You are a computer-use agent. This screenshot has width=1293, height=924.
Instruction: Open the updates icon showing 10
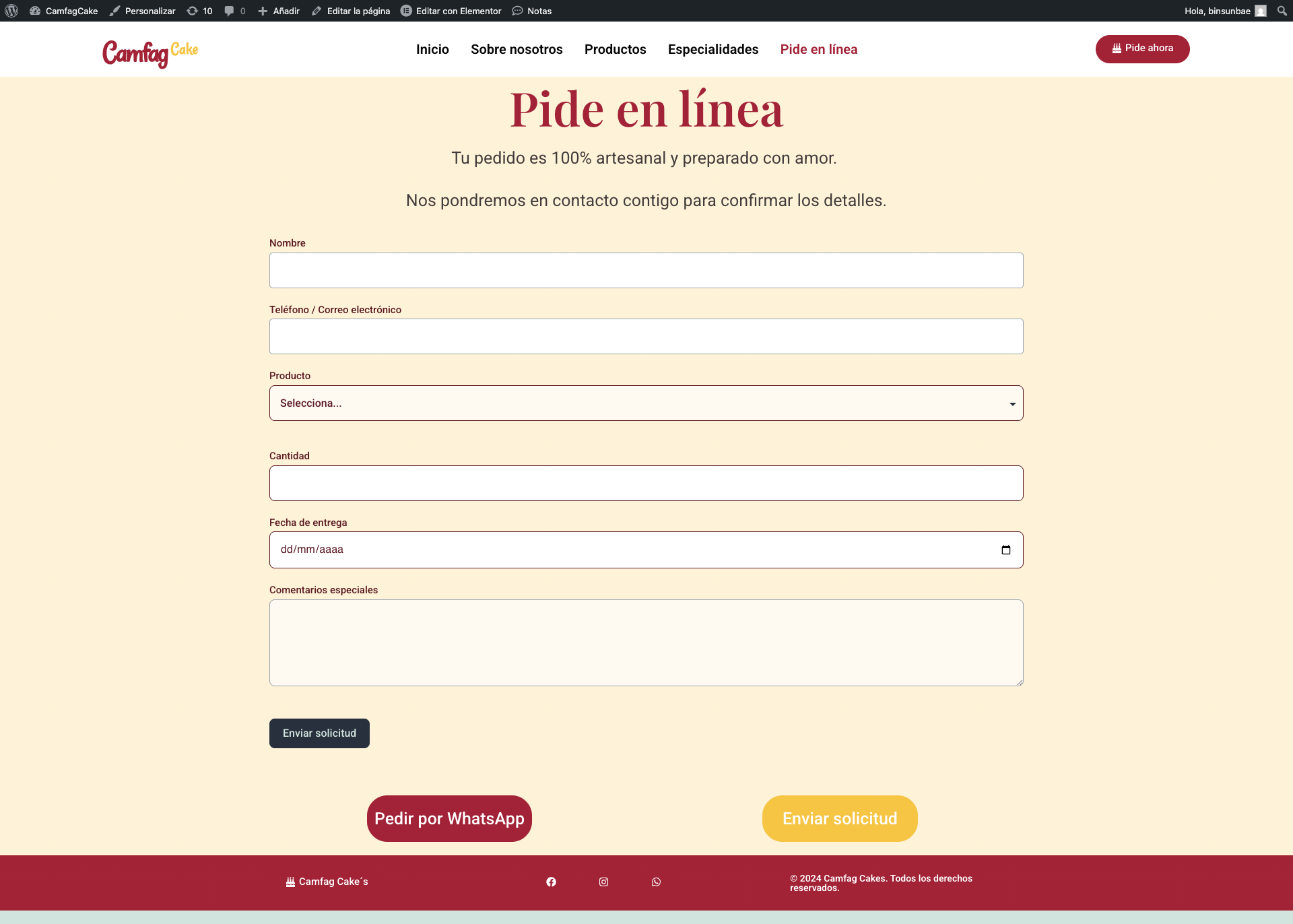click(199, 11)
